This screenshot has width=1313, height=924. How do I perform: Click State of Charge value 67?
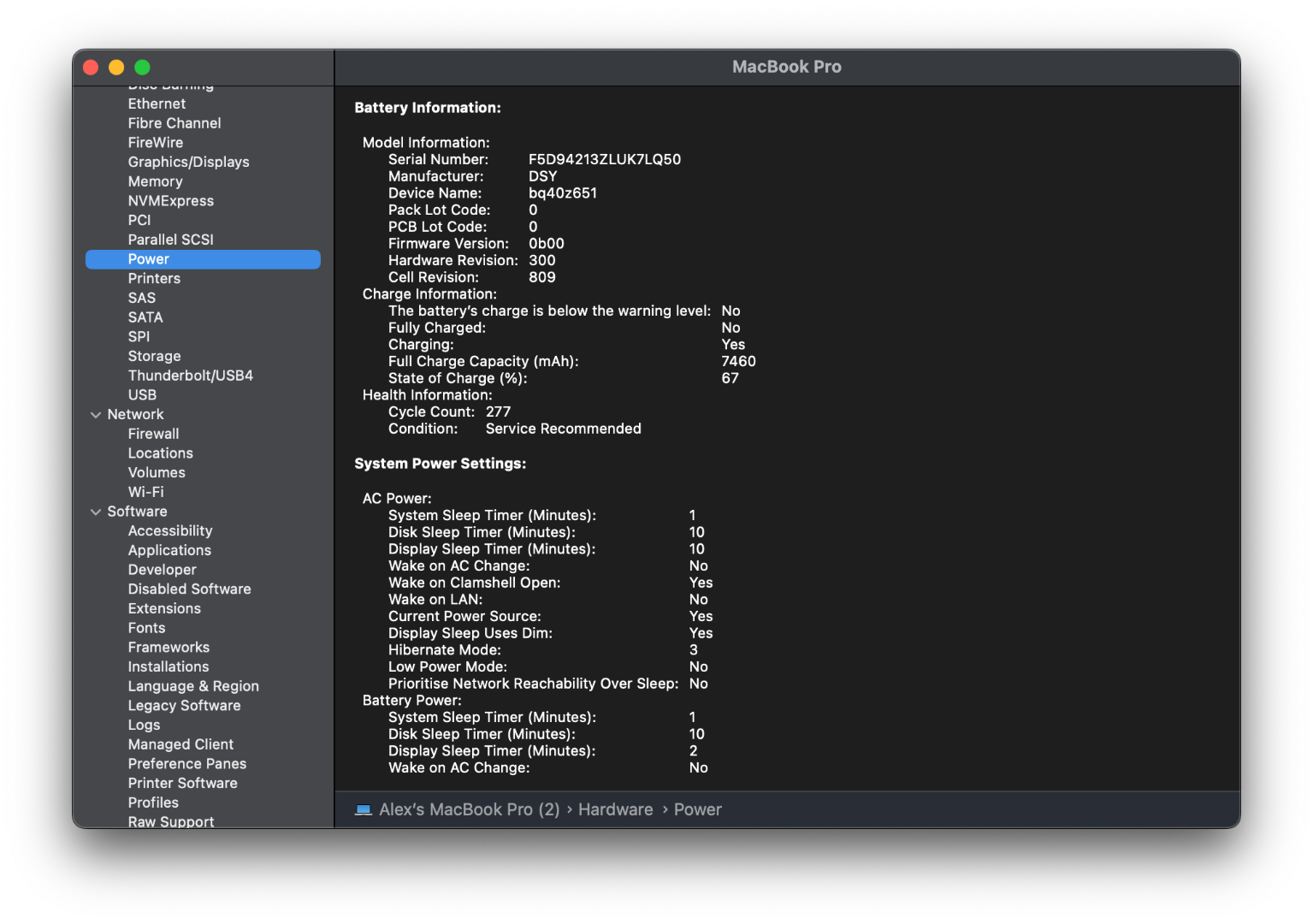[x=730, y=378]
